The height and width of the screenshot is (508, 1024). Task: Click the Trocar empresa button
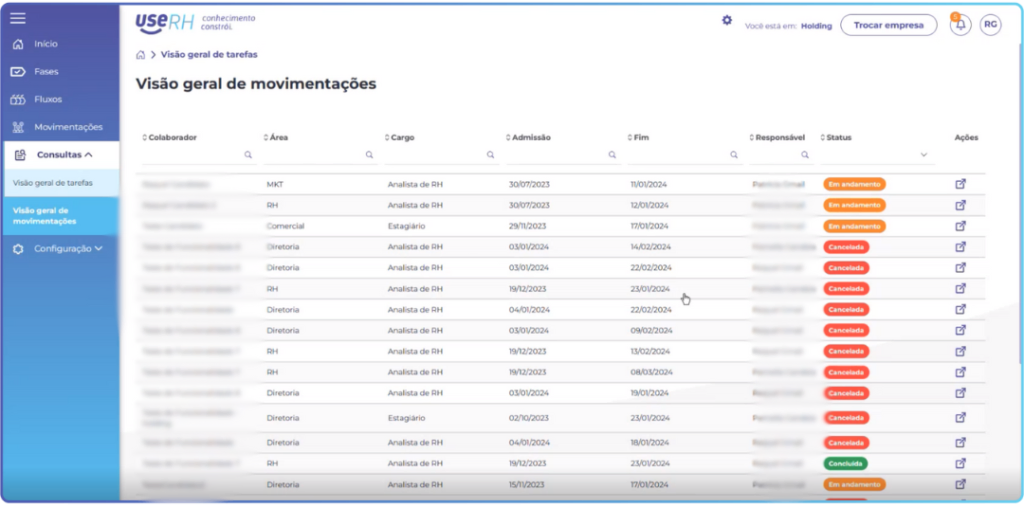click(888, 25)
